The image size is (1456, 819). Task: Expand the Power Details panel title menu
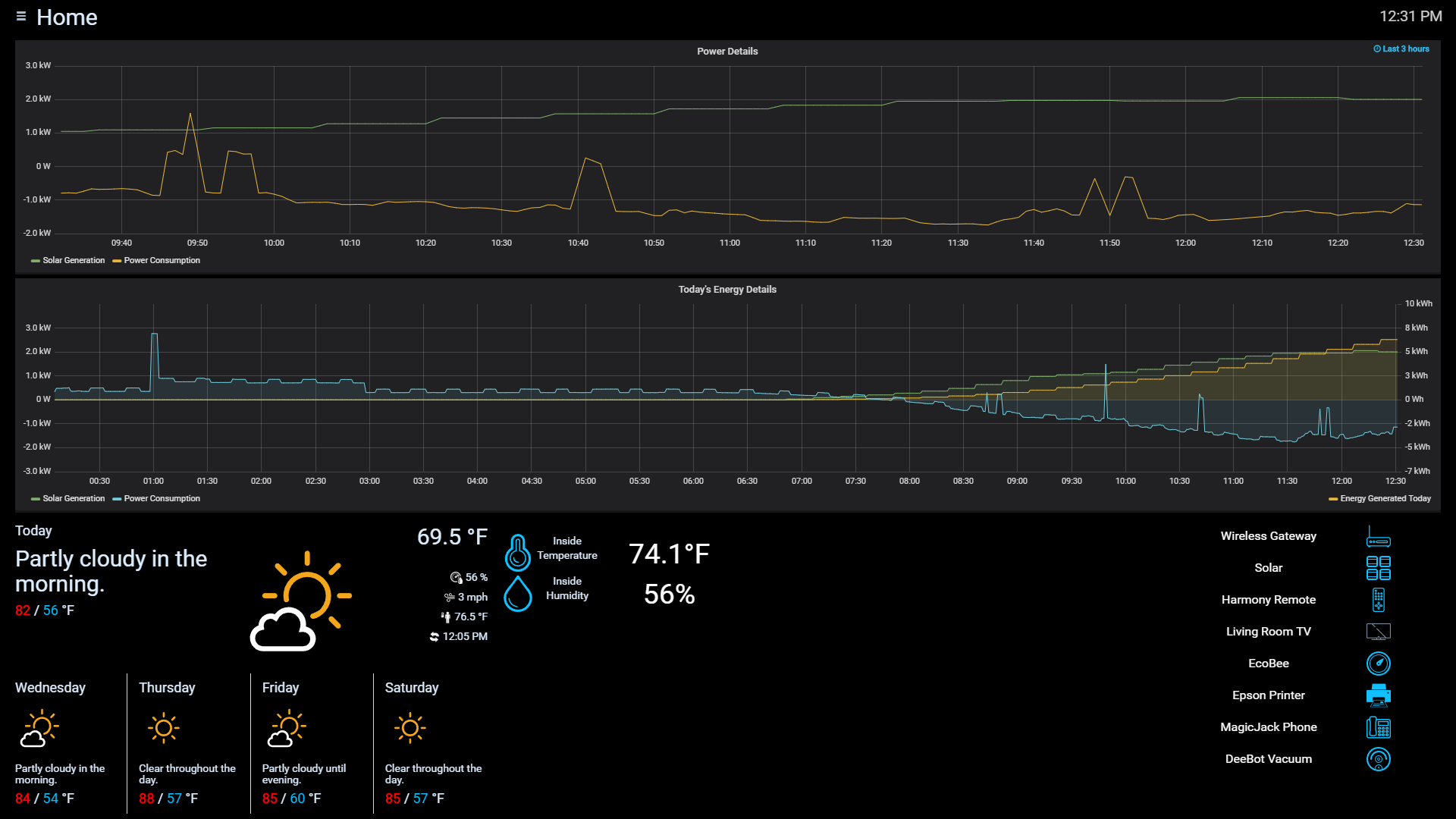pos(727,51)
